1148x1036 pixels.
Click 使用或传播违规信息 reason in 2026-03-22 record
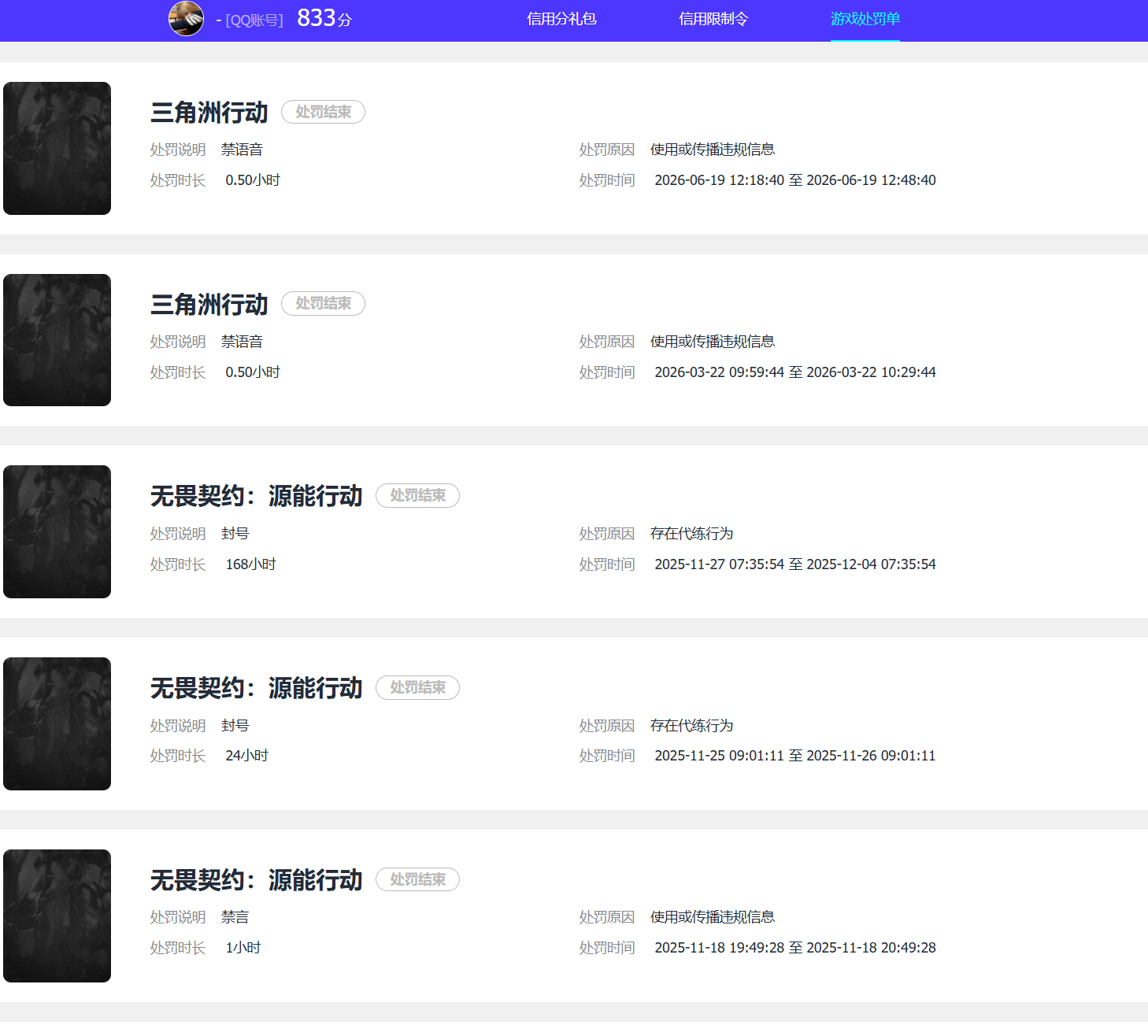[713, 342]
